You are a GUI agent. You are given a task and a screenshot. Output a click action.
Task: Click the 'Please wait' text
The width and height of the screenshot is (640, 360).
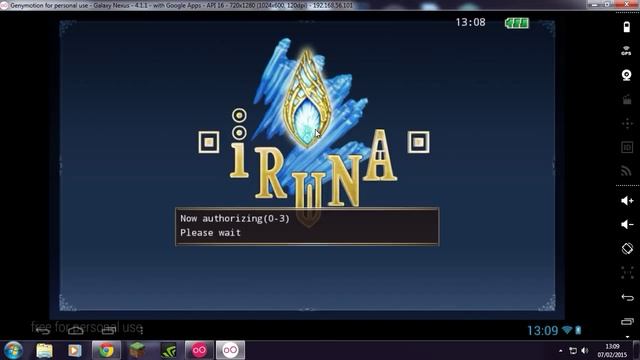coord(210,233)
